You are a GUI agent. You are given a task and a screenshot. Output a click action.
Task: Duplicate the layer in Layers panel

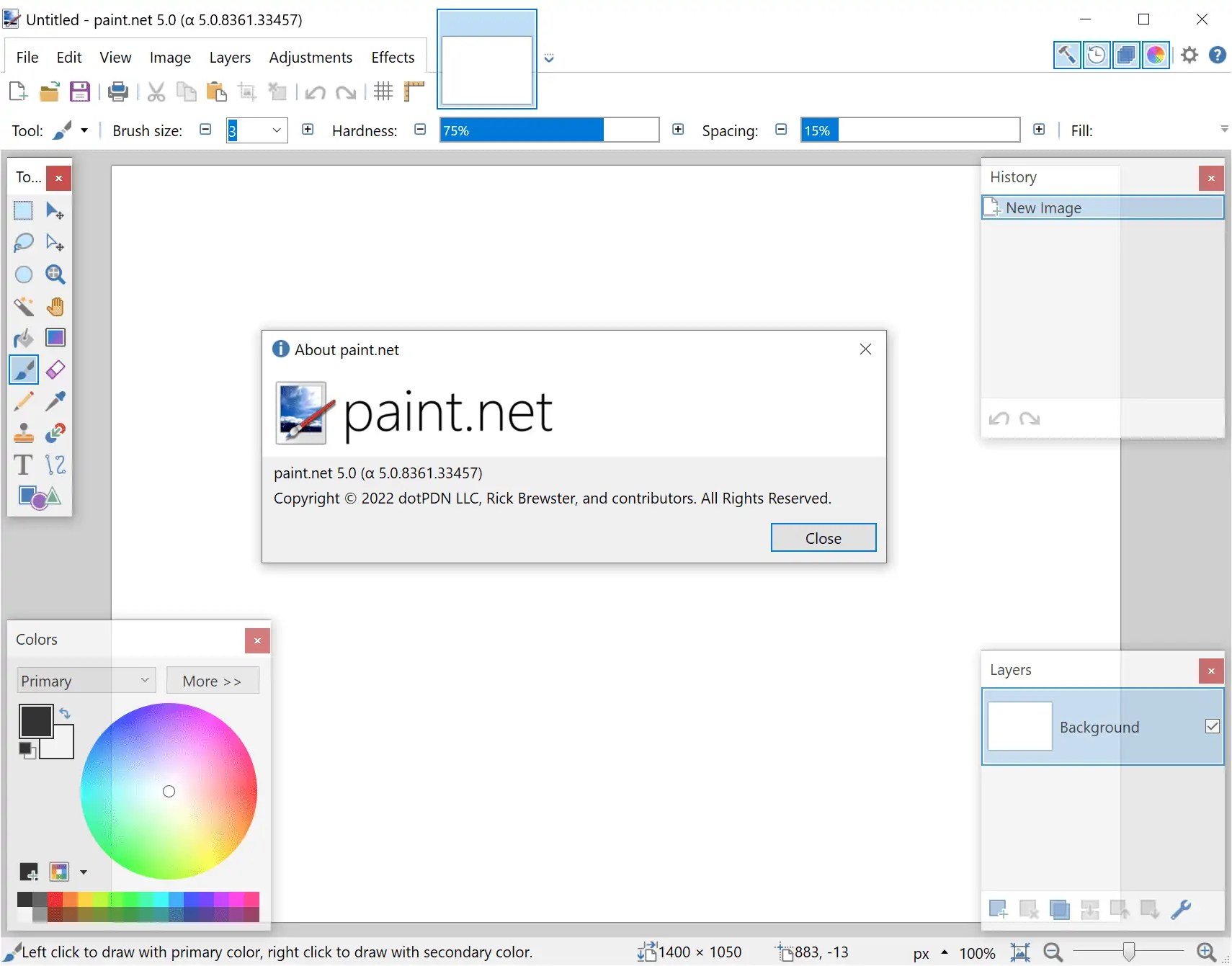coord(1059,909)
